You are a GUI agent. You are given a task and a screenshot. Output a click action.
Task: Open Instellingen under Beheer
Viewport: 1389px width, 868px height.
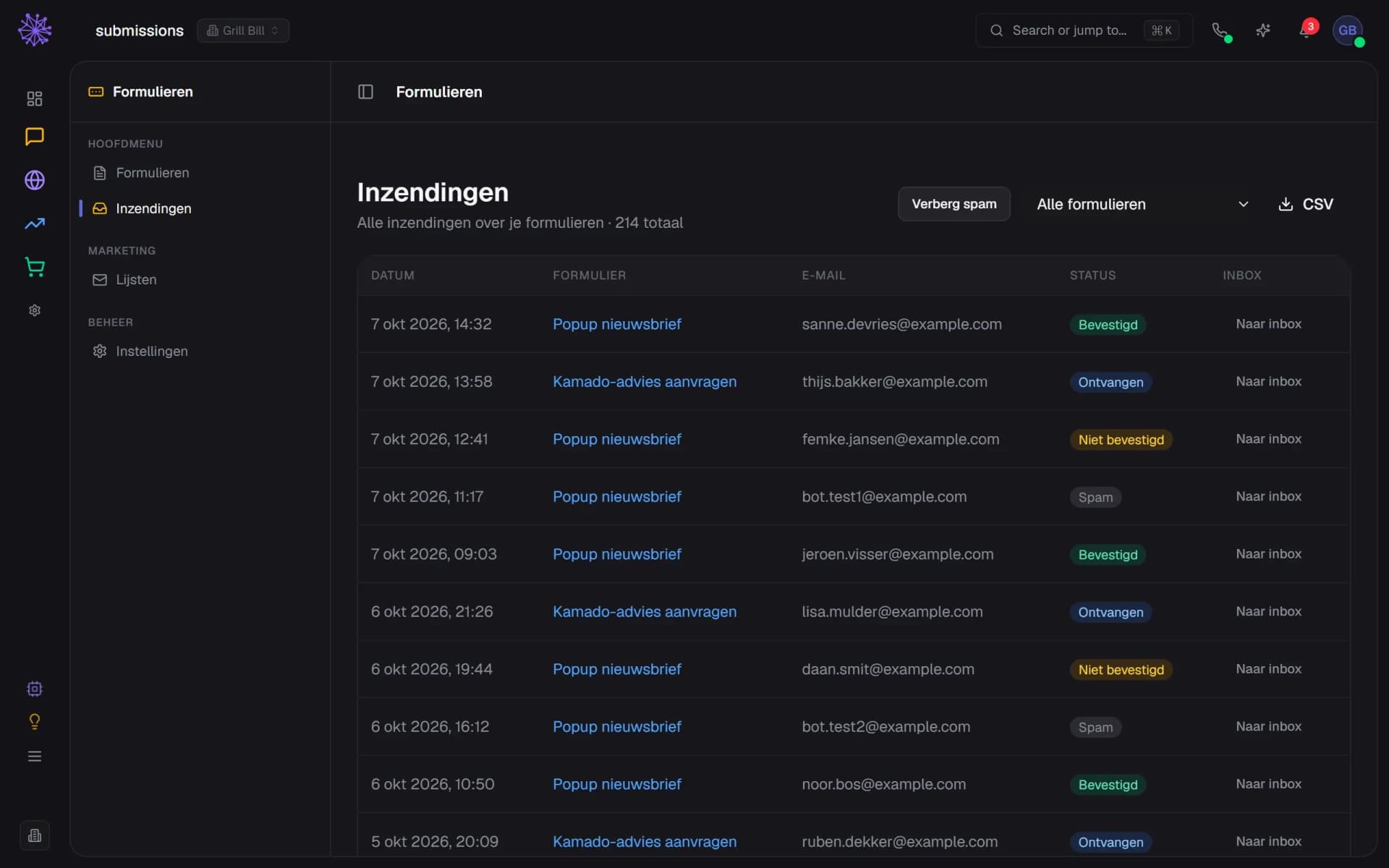click(x=151, y=352)
